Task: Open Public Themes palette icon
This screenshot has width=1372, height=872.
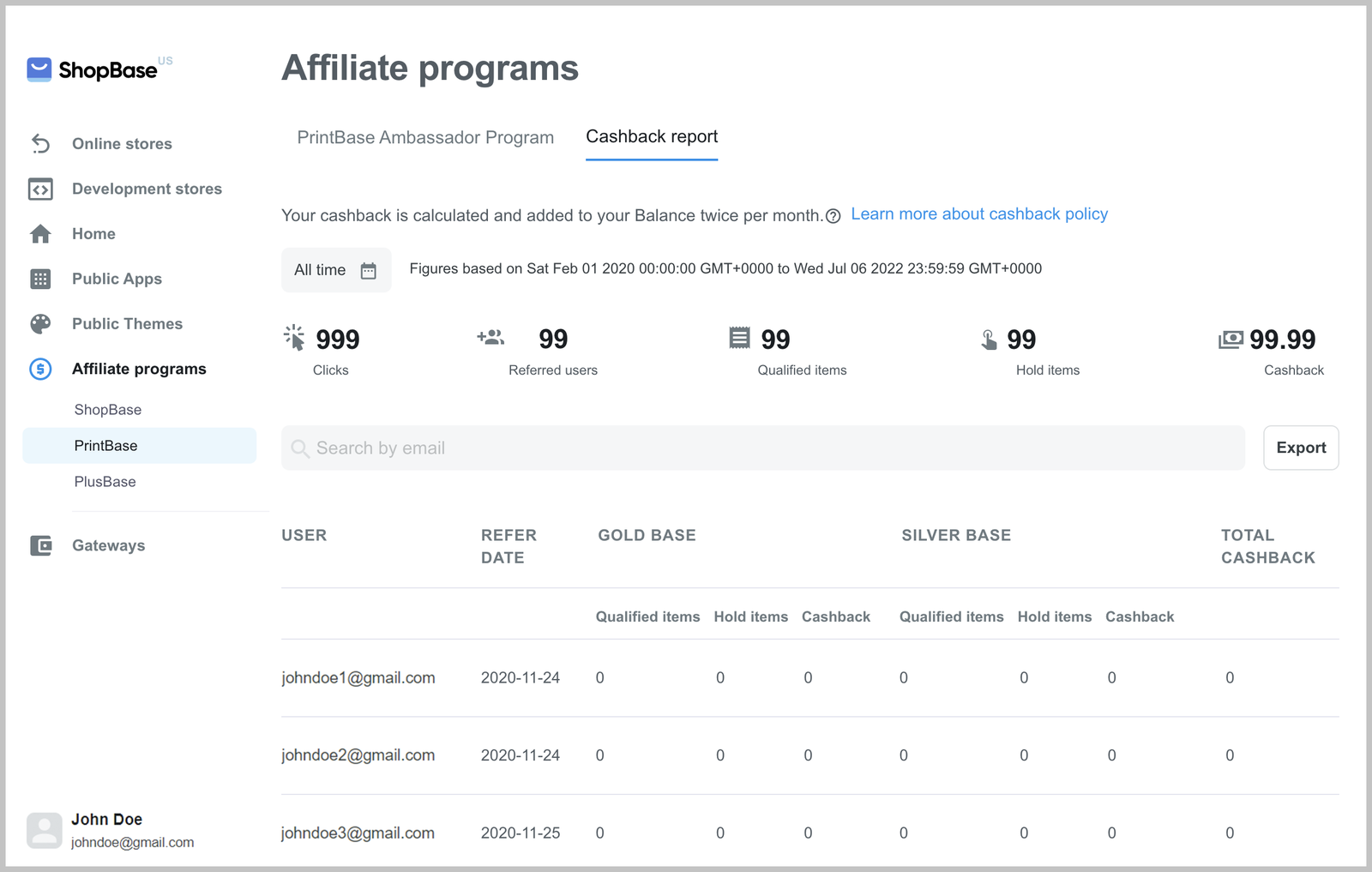Action: tap(40, 324)
